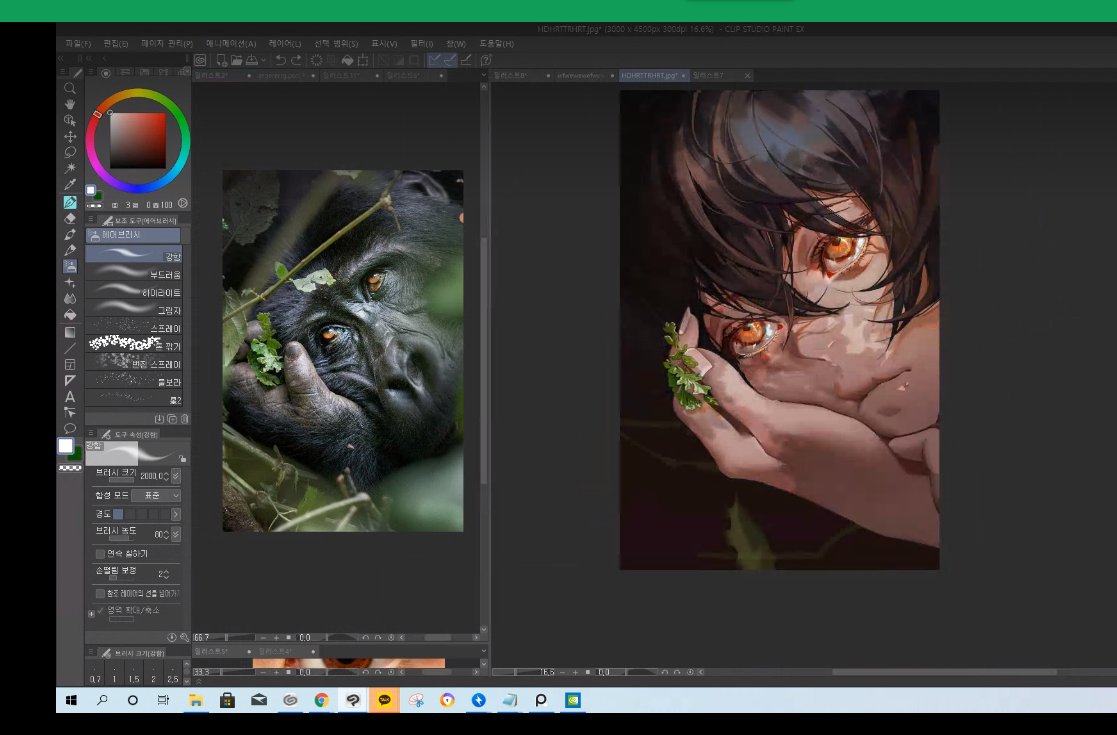
Task: Select the Airbrush tool in the toolbar
Action: click(70, 266)
